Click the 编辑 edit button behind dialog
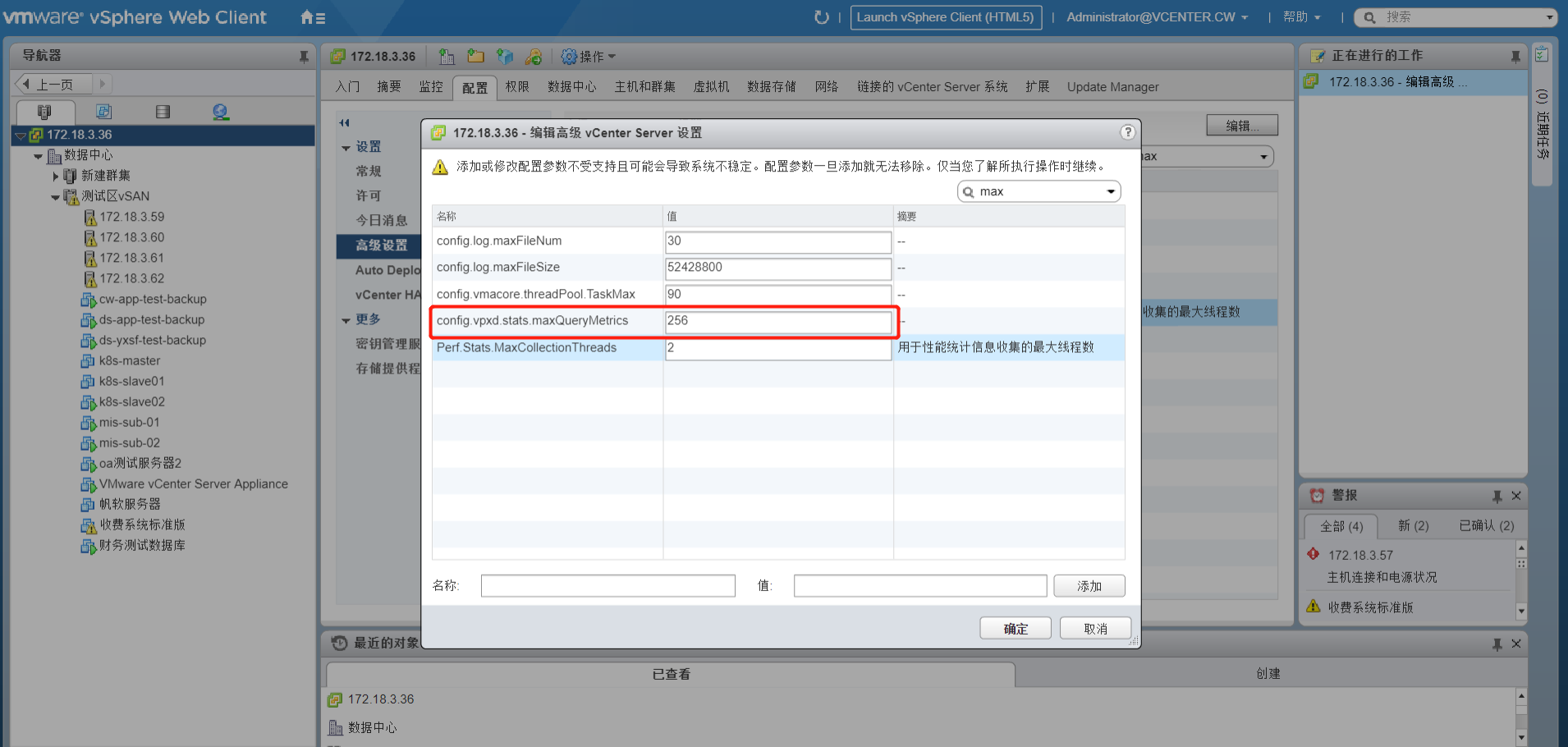This screenshot has height=747, width=1568. tap(1242, 125)
